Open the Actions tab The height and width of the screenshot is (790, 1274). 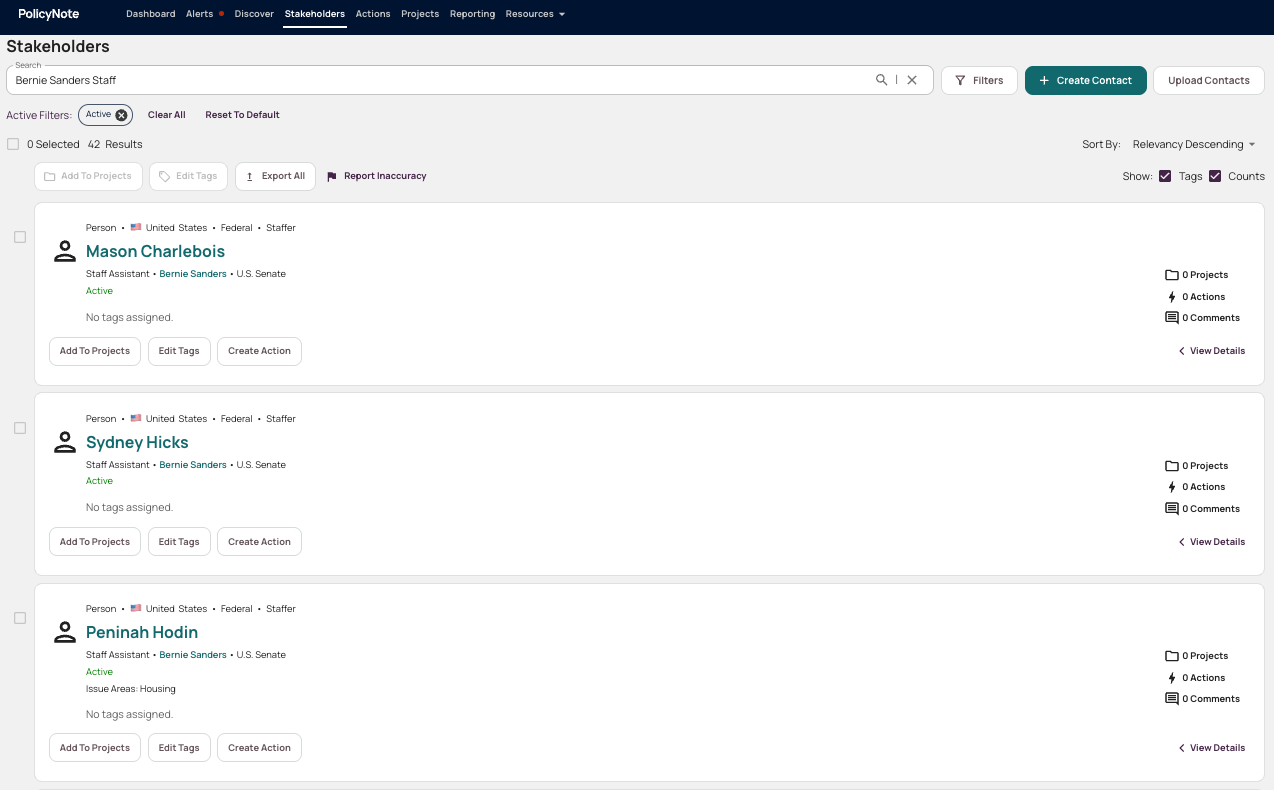(x=373, y=14)
